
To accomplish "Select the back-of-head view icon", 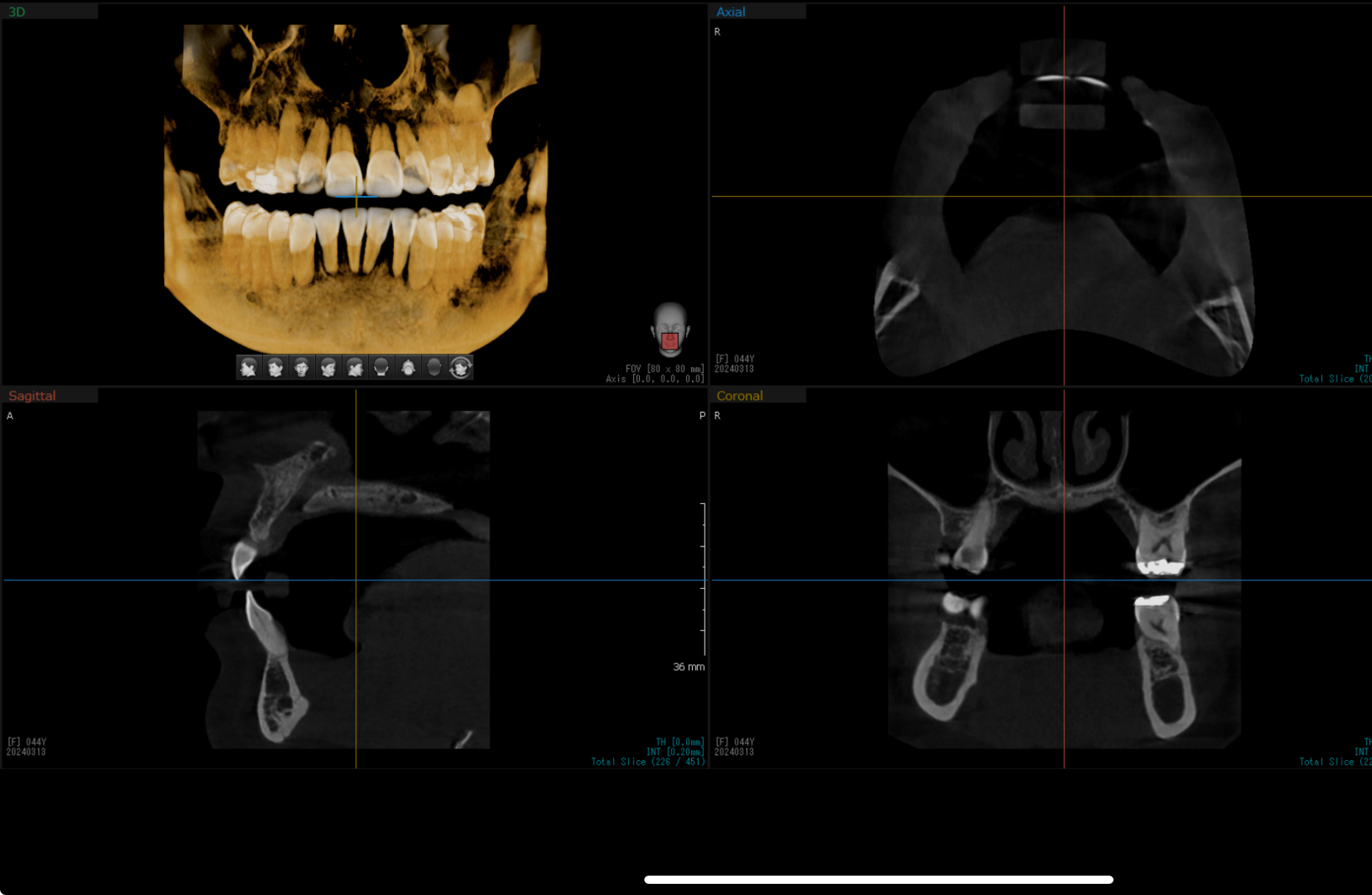I will [x=381, y=367].
